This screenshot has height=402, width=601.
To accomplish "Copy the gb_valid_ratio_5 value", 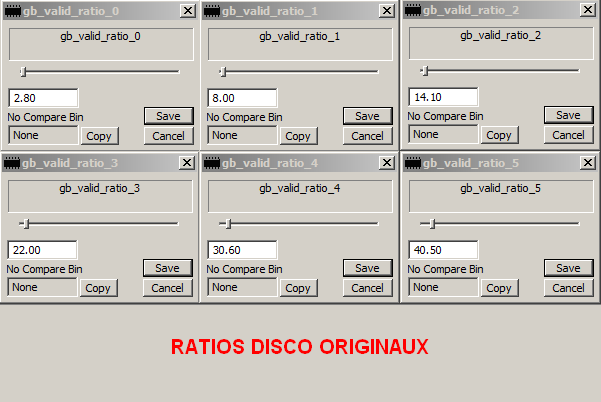I will tap(499, 288).
